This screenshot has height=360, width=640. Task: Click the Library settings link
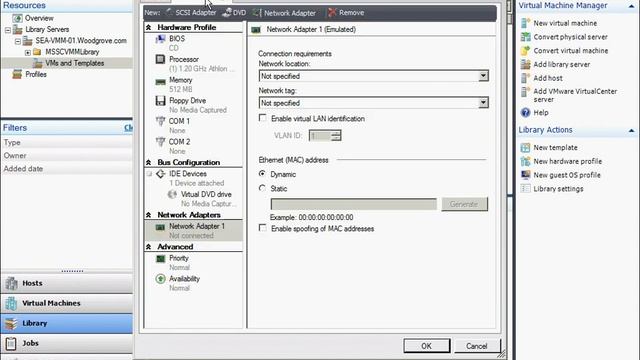558,189
